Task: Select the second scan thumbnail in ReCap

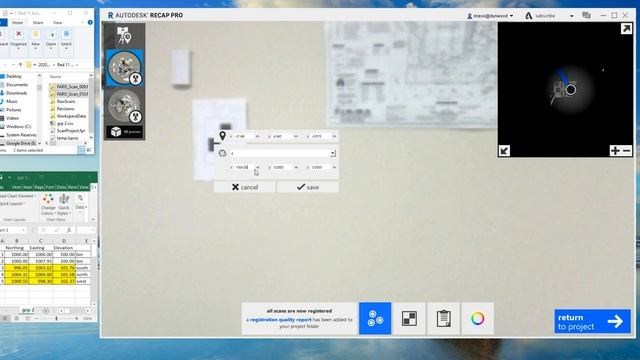Action: [124, 106]
